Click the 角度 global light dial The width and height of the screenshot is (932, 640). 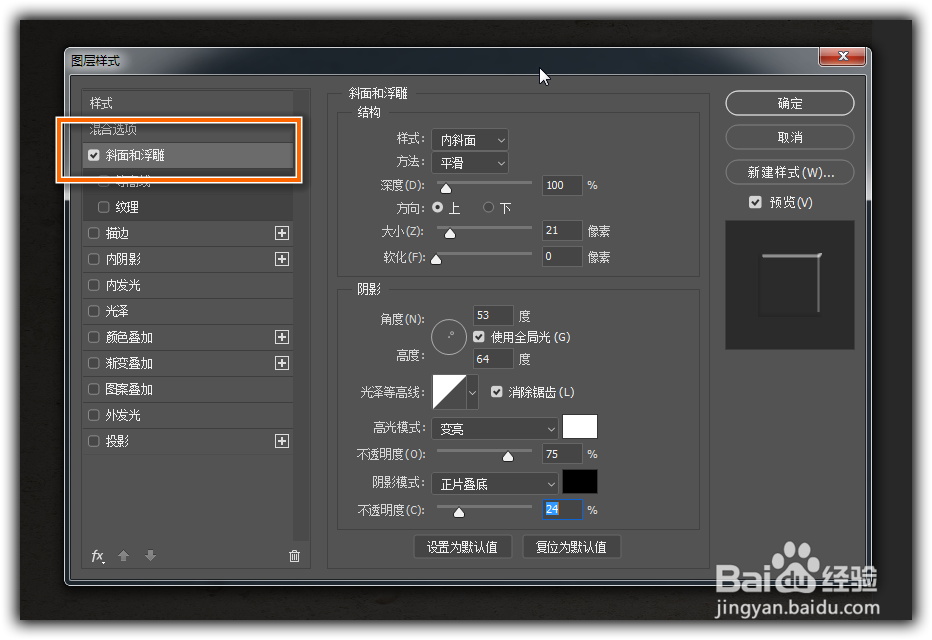pyautogui.click(x=448, y=337)
